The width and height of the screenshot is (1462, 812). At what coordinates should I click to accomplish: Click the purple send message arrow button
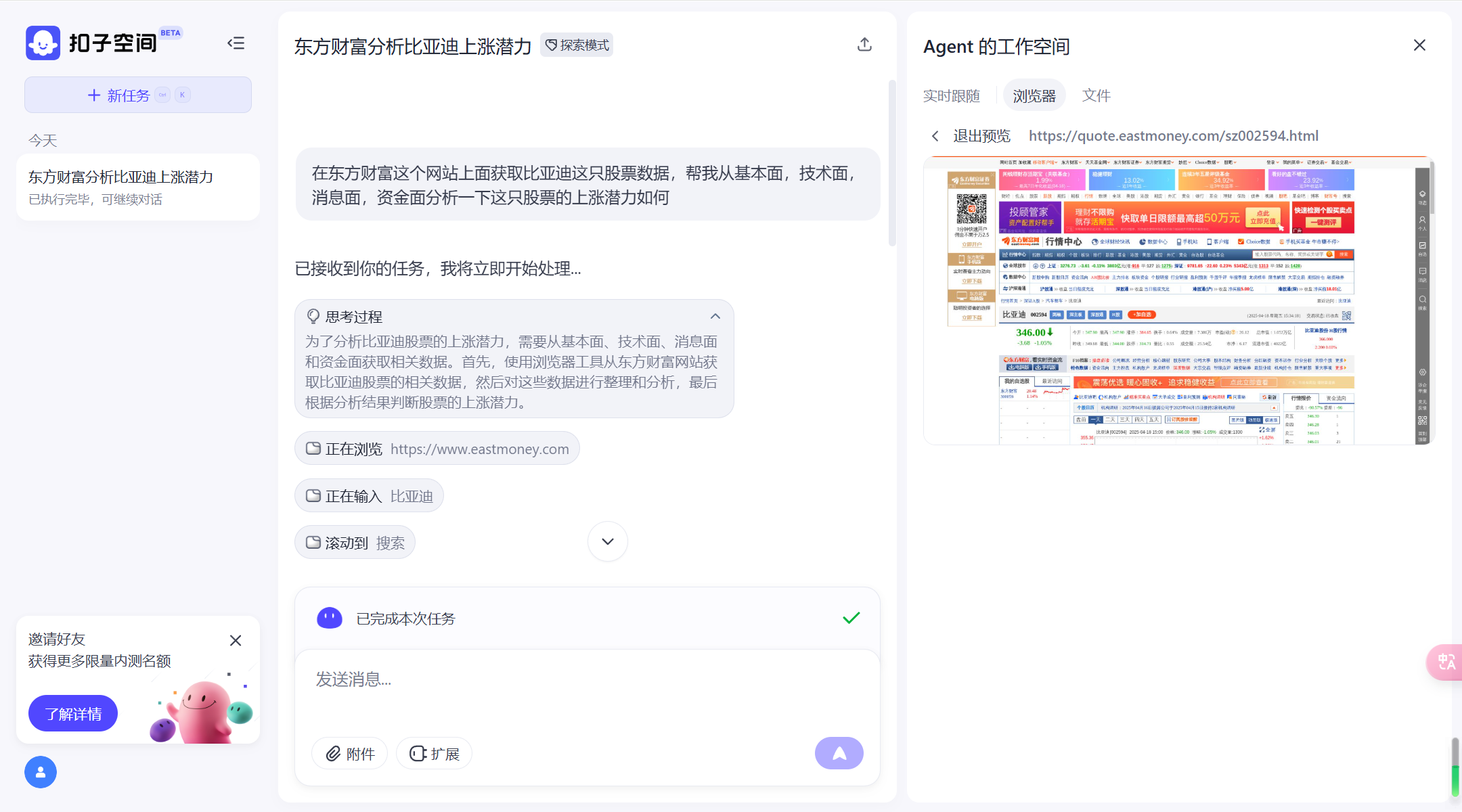[839, 753]
